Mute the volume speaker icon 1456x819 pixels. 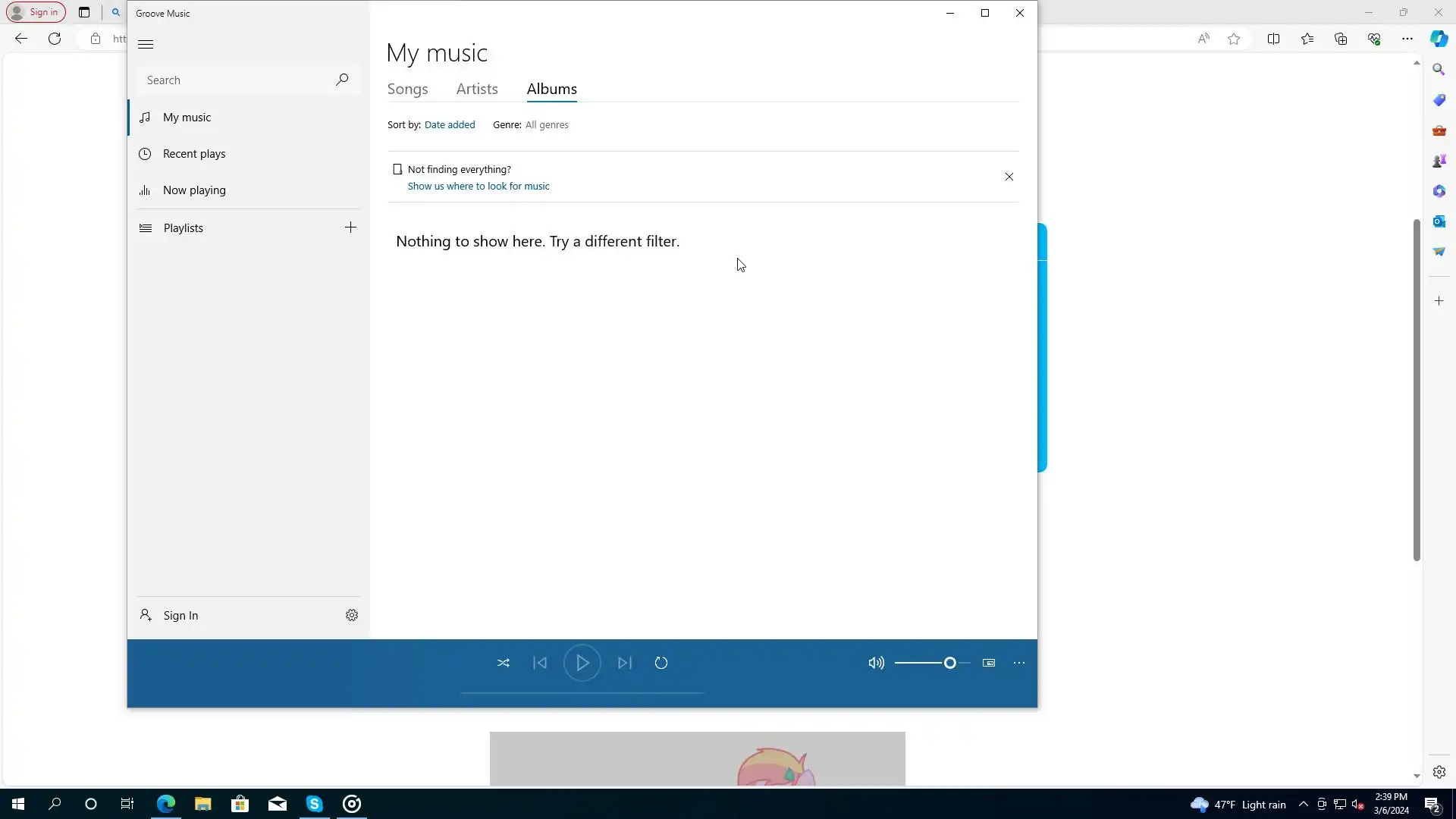pos(876,663)
